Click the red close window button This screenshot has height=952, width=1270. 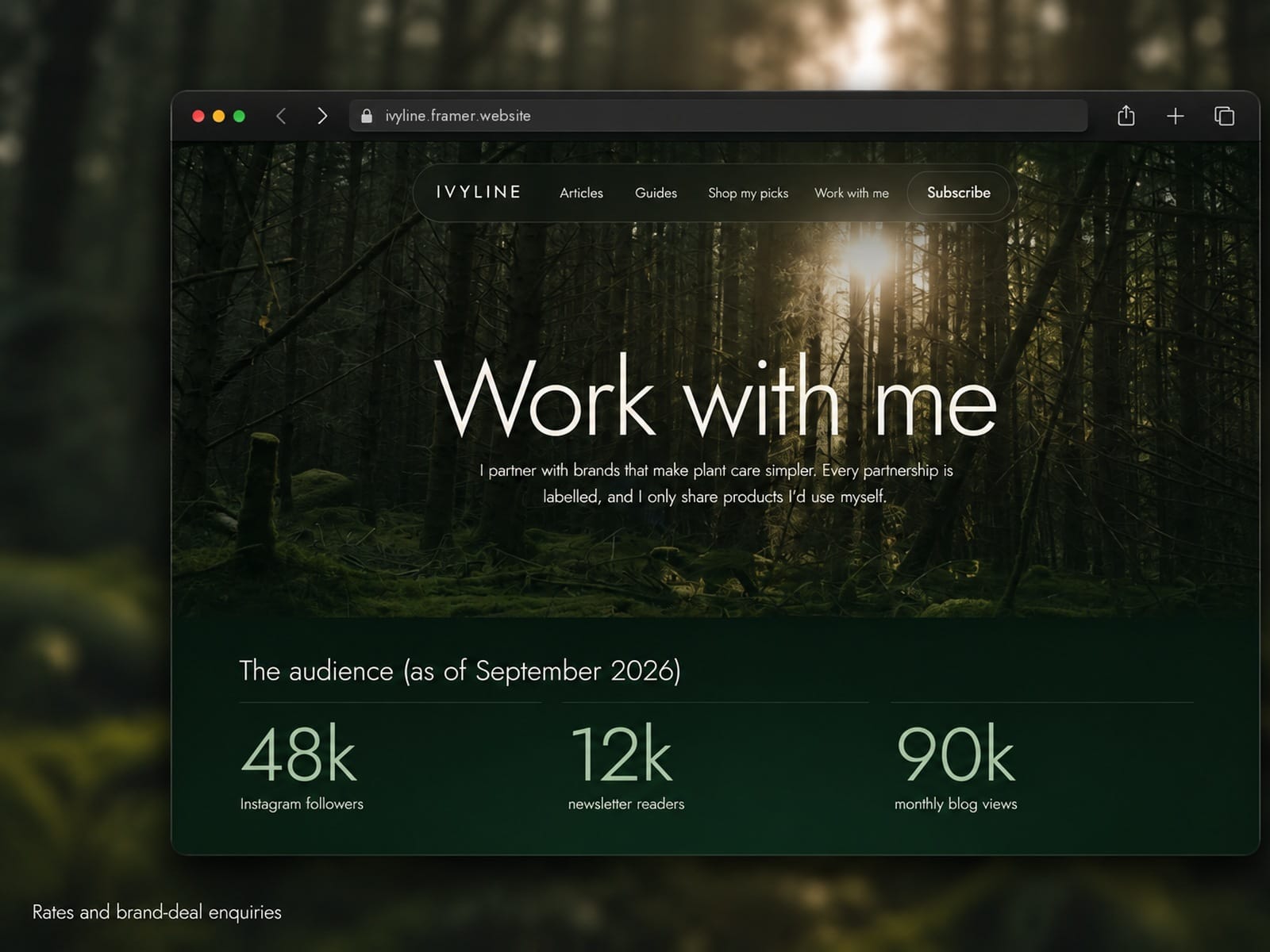[x=198, y=116]
